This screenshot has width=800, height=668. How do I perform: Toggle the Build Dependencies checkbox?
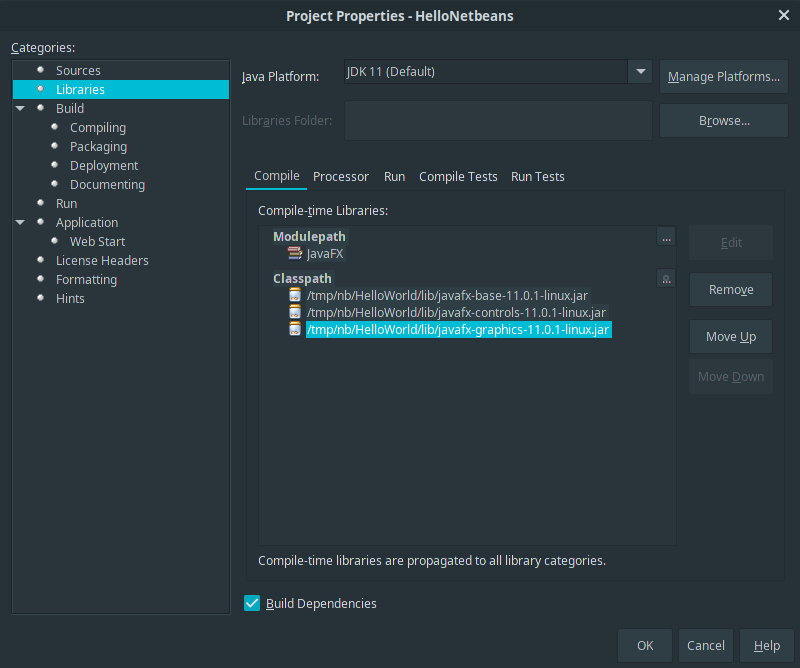pyautogui.click(x=252, y=603)
